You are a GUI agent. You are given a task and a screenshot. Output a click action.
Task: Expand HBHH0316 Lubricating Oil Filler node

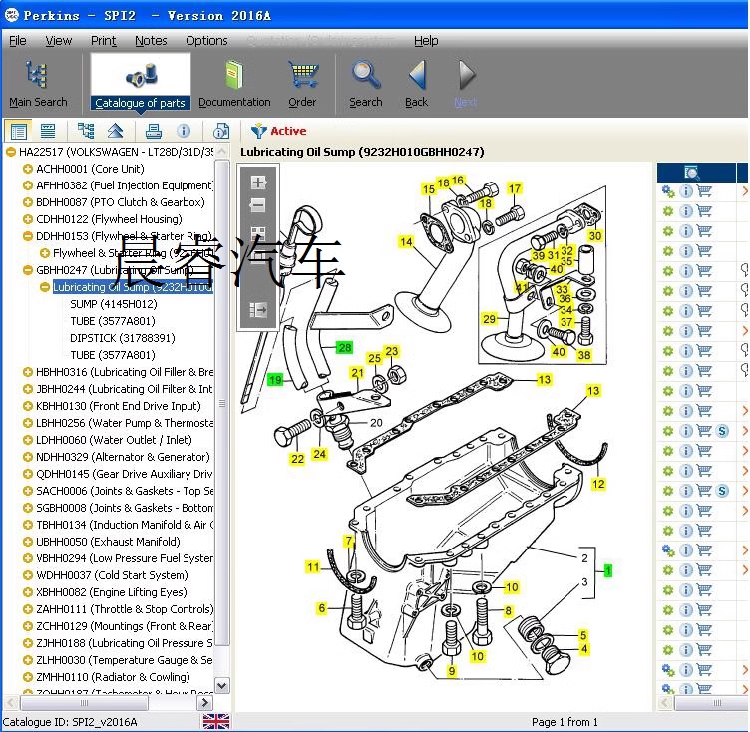(28, 372)
